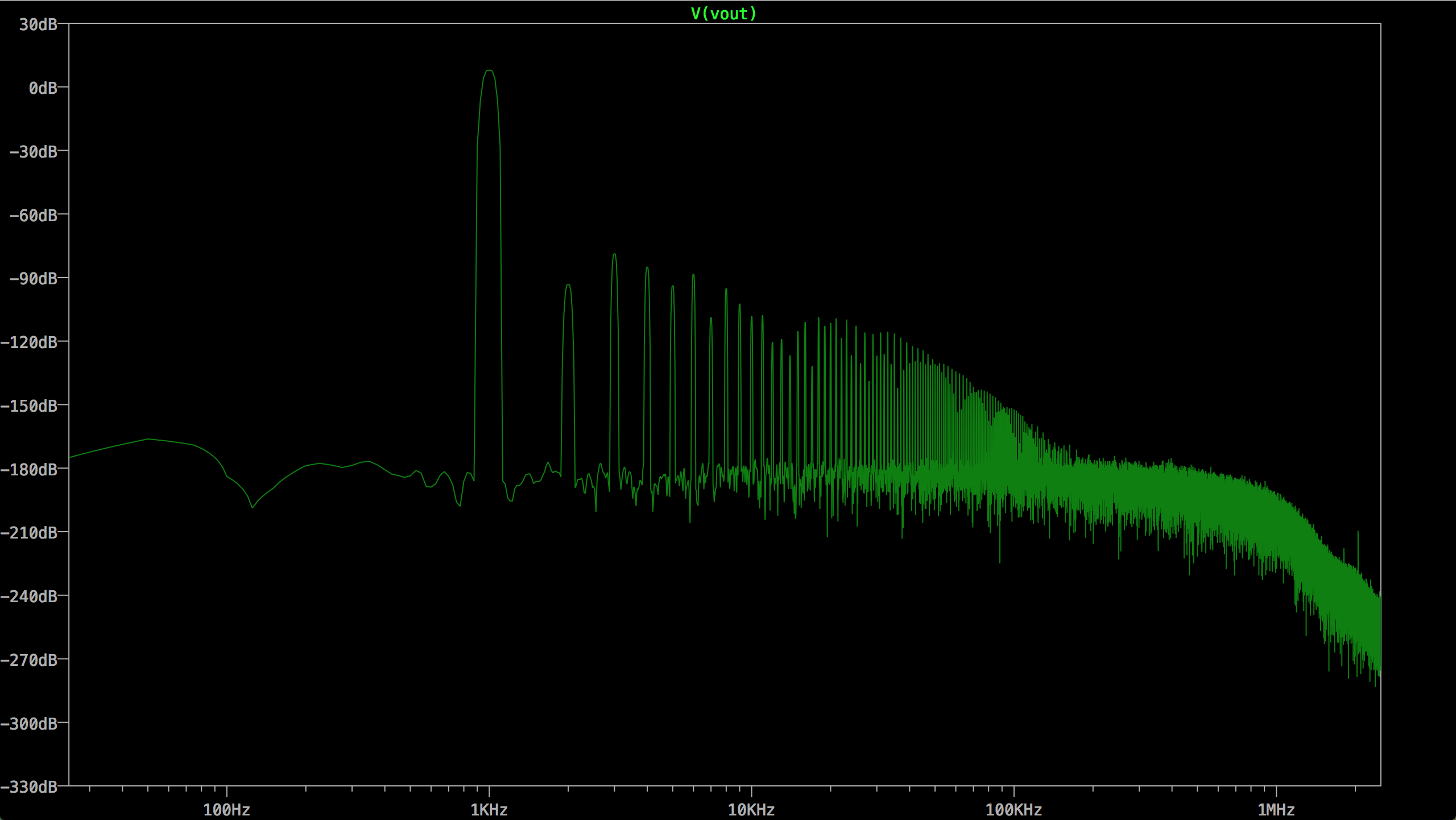Click the -120dB axis label
This screenshot has height=820, width=1456.
(x=28, y=342)
